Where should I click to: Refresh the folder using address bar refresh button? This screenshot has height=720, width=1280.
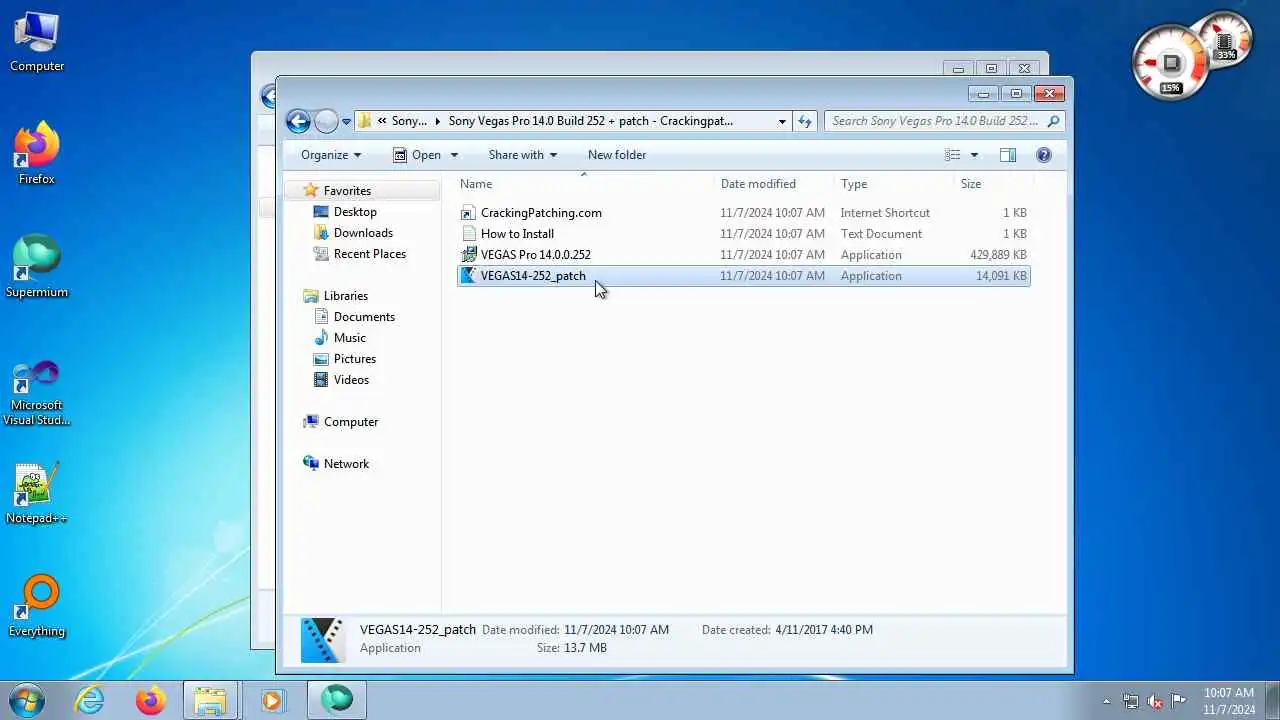(x=805, y=121)
